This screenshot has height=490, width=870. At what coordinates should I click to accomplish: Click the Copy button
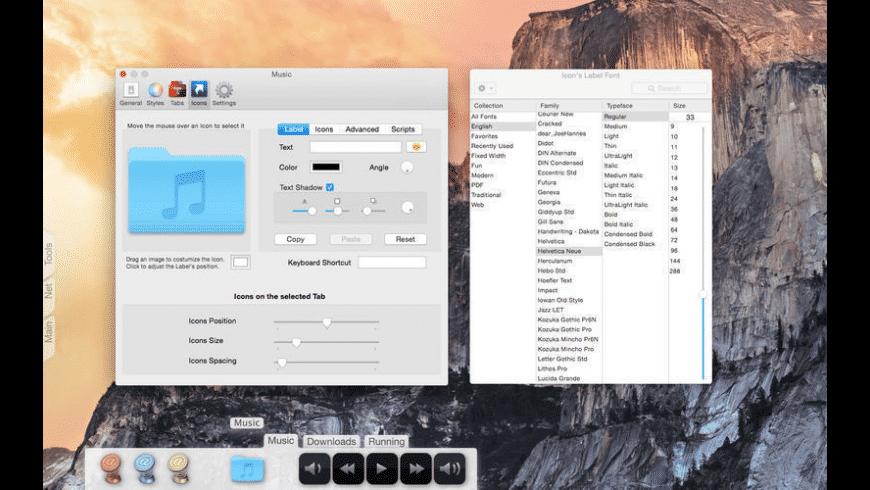(x=295, y=239)
